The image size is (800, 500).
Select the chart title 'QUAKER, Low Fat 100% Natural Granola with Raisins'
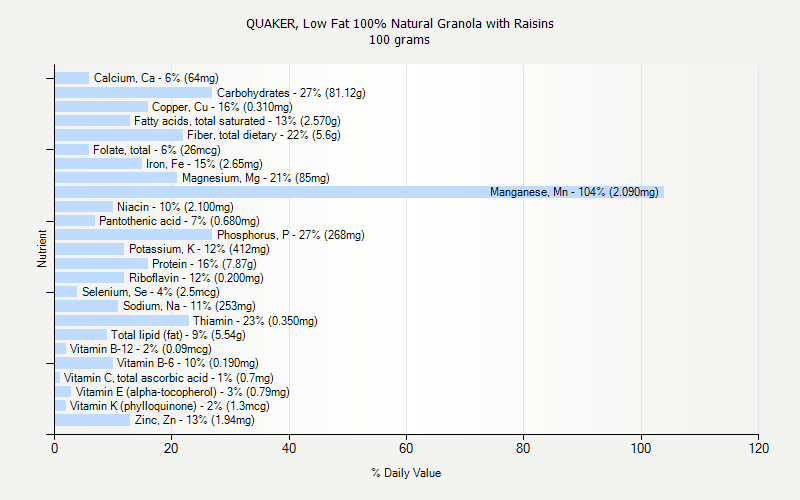(x=399, y=24)
